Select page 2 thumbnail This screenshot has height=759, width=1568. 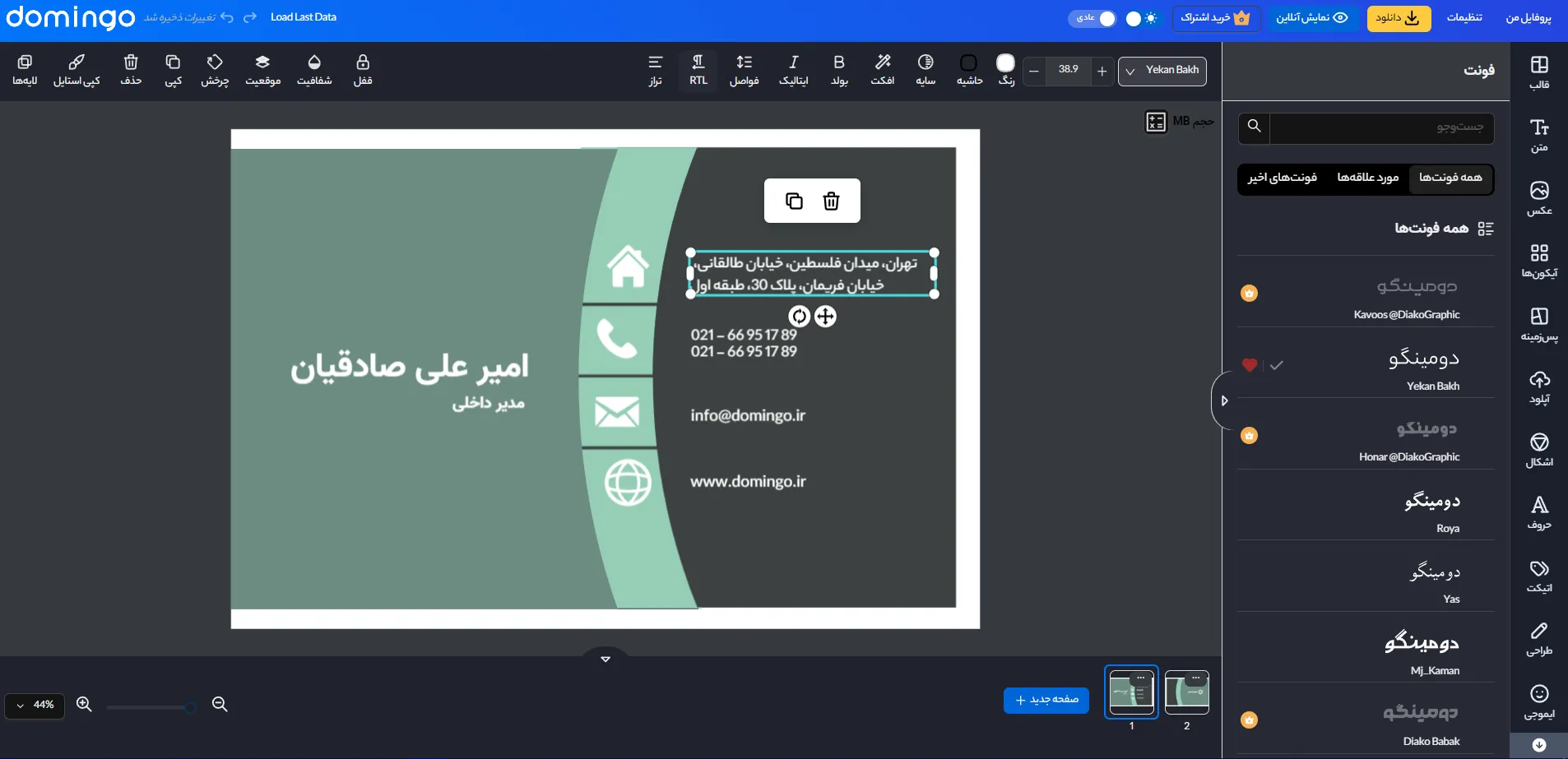click(1187, 692)
